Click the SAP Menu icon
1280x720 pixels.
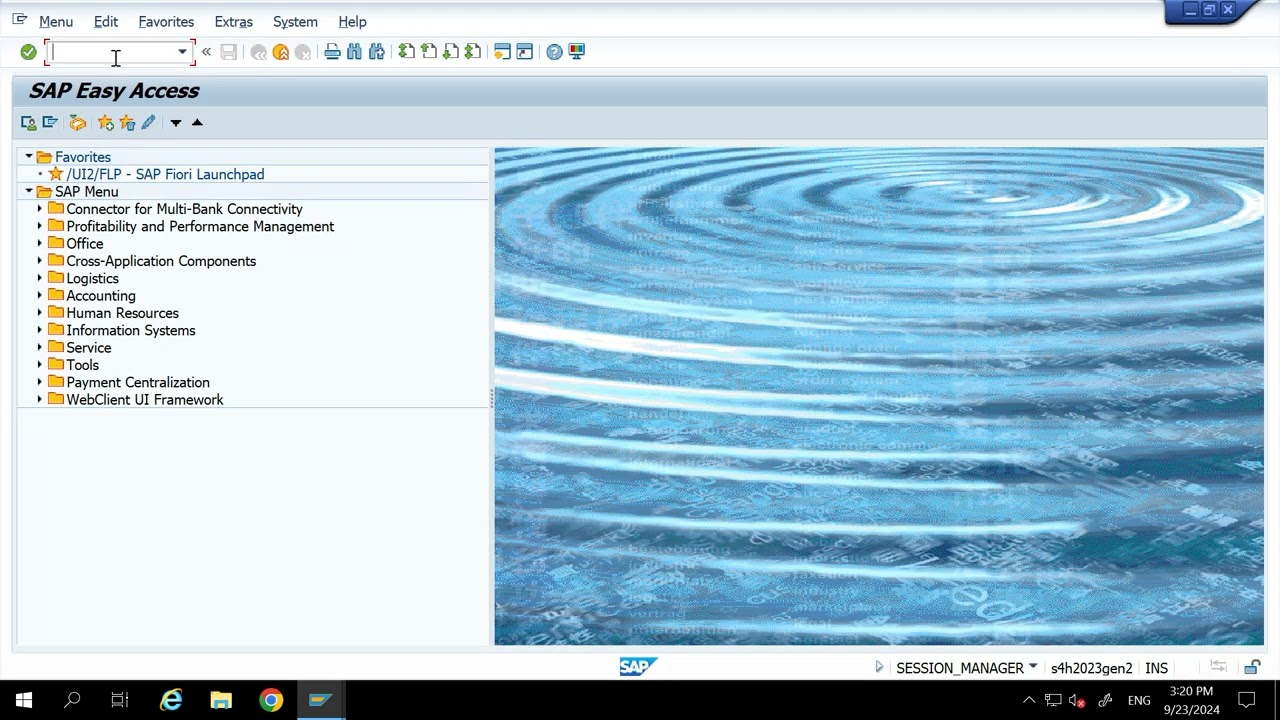tap(50, 122)
